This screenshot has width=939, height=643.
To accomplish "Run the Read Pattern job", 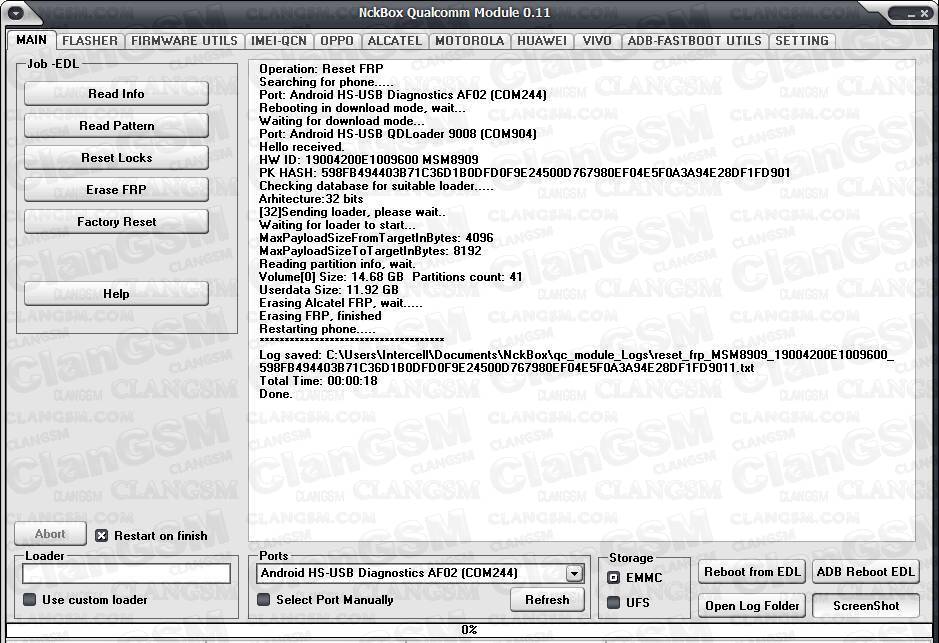I will (116, 126).
